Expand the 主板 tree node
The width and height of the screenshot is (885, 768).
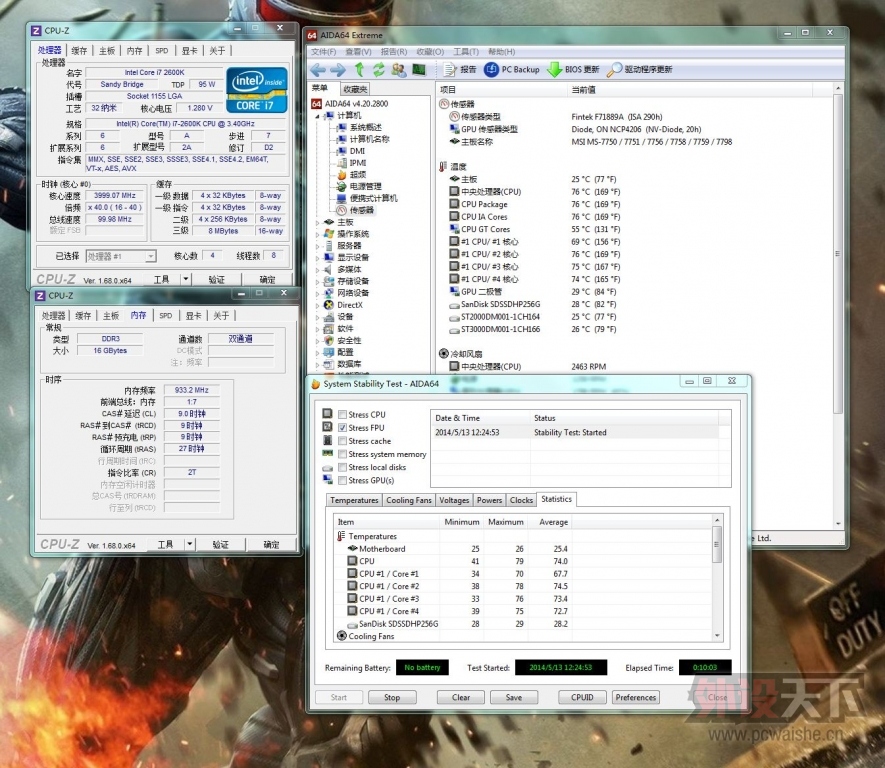coord(317,222)
